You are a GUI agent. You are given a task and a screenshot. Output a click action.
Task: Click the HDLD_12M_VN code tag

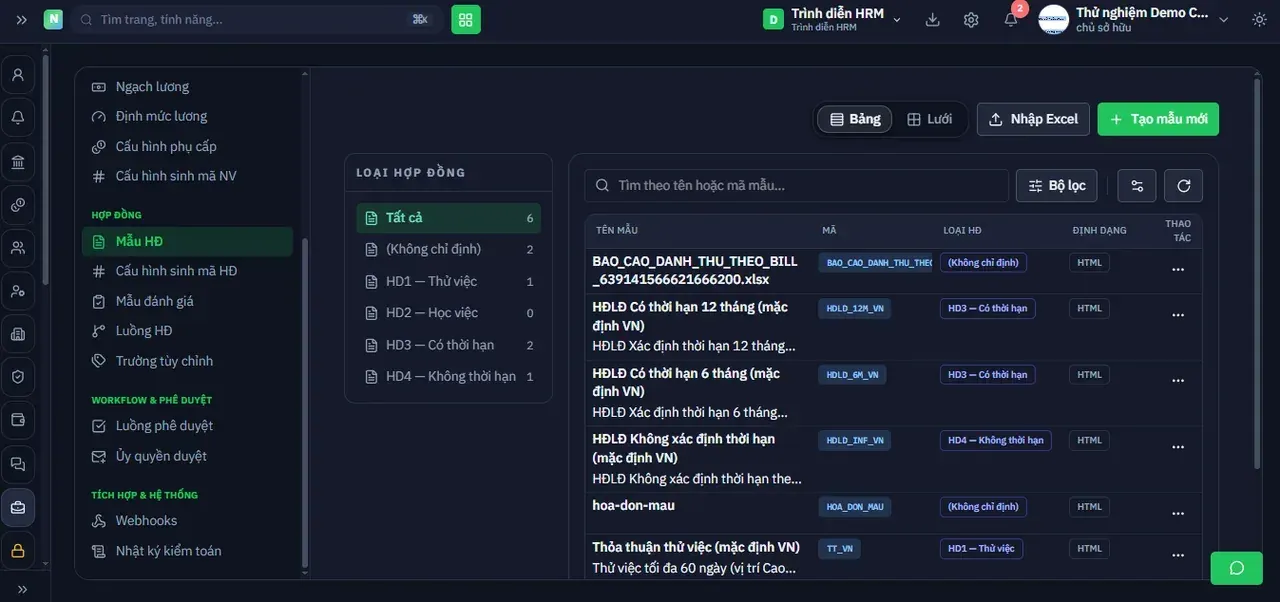pos(855,309)
